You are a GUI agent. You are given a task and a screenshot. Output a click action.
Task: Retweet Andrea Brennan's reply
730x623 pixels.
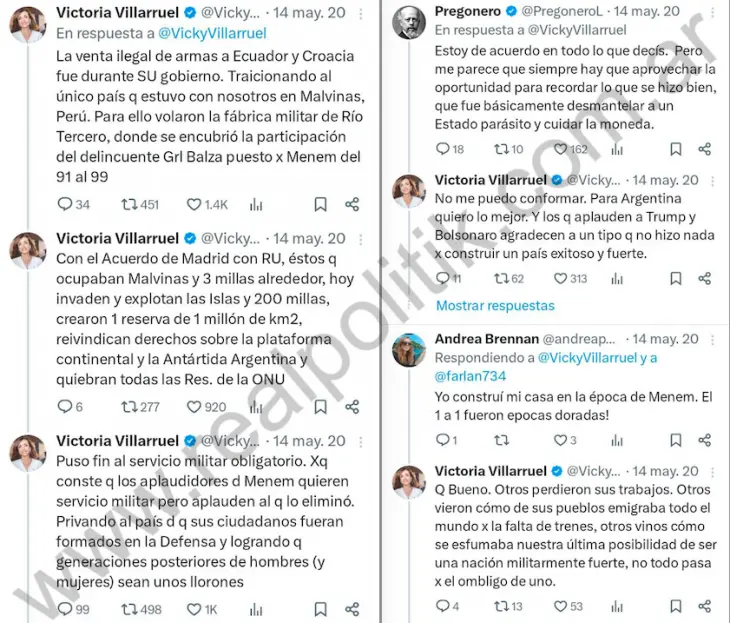coord(501,440)
